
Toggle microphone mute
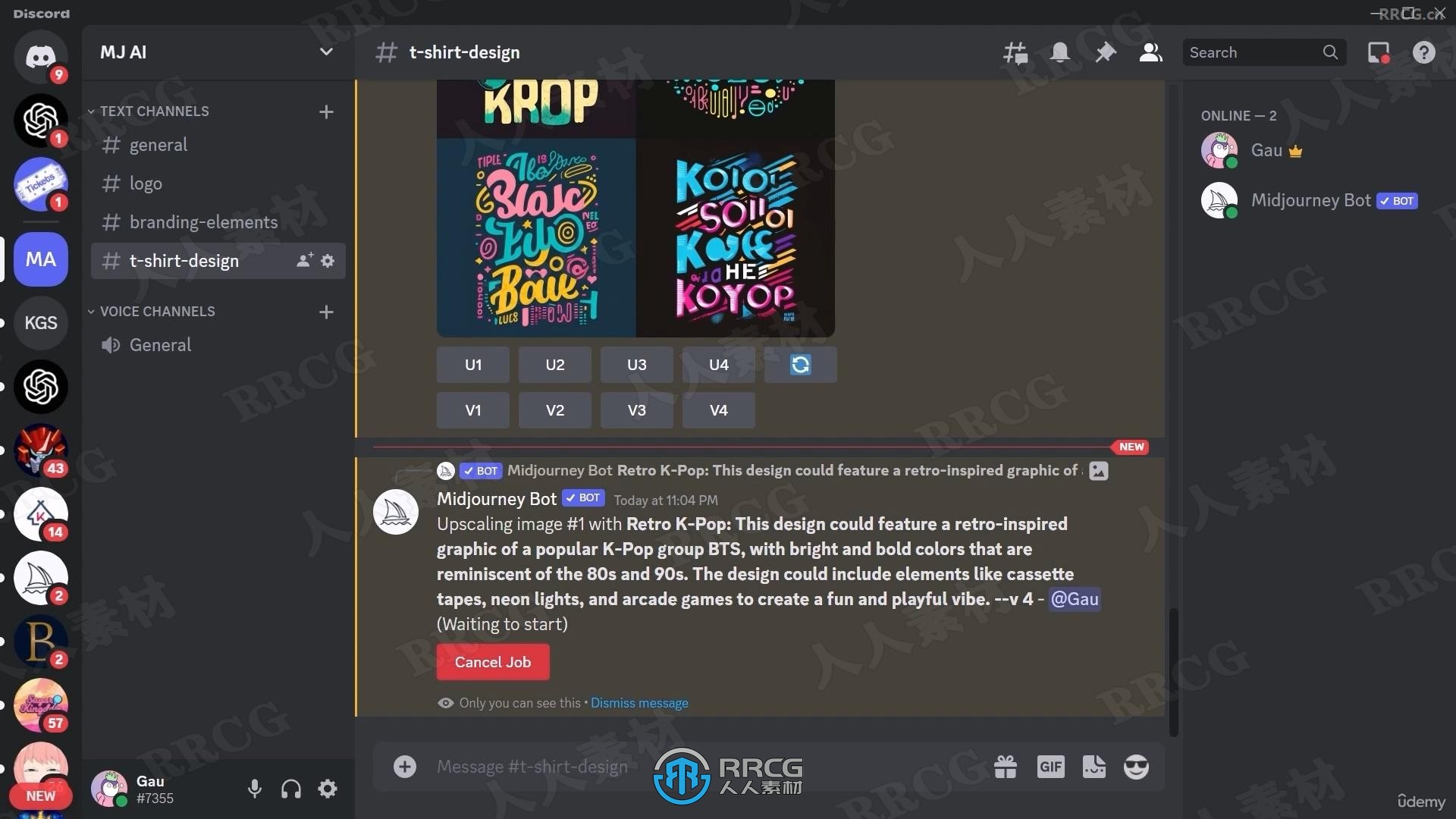click(255, 789)
